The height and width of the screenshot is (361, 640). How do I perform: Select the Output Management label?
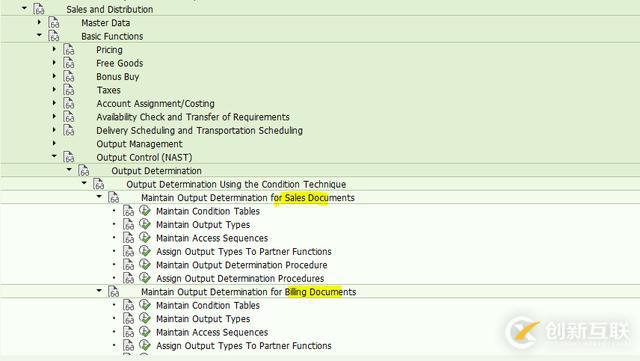coord(140,144)
